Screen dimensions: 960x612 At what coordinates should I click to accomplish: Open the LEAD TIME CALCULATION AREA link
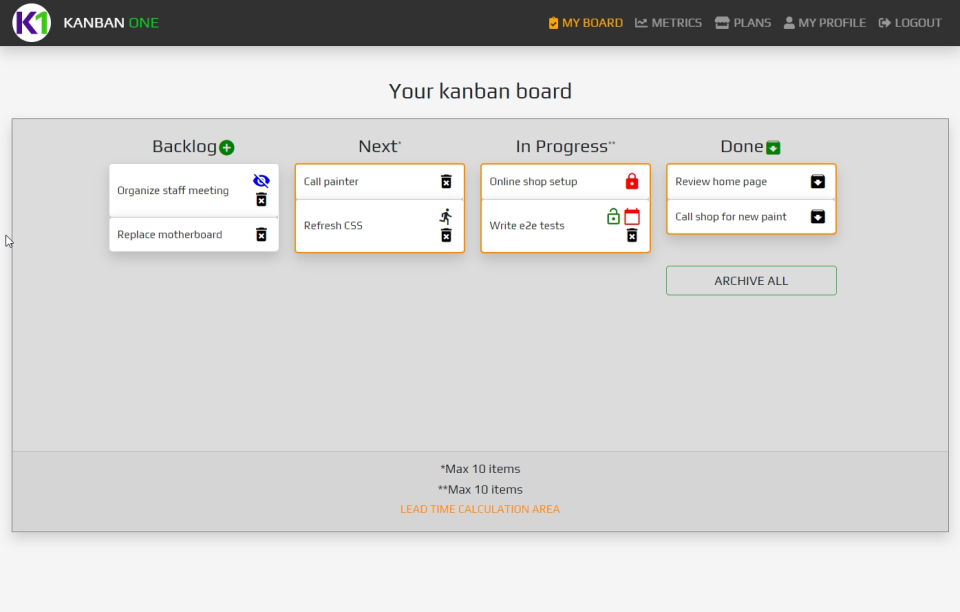(x=479, y=508)
